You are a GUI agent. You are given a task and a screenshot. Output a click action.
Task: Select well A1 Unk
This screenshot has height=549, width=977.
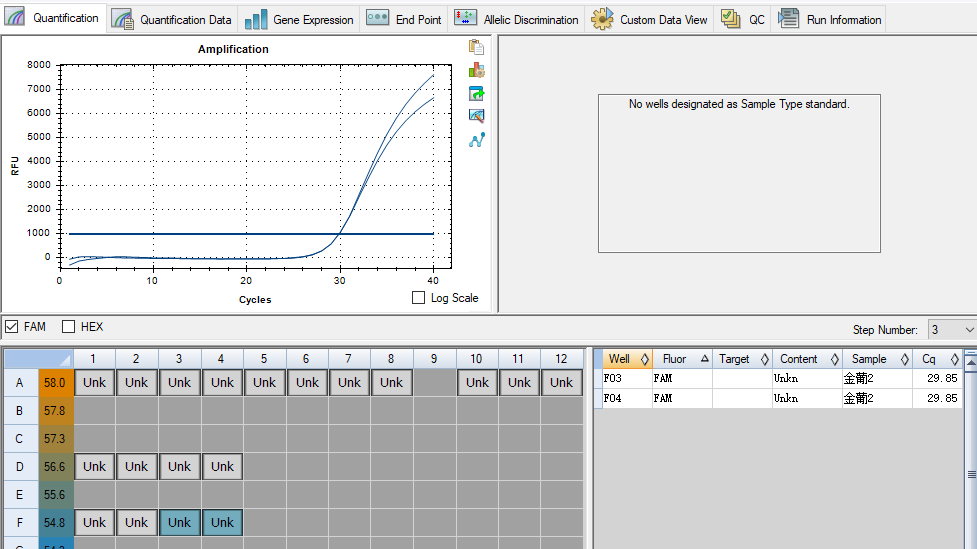coord(95,383)
